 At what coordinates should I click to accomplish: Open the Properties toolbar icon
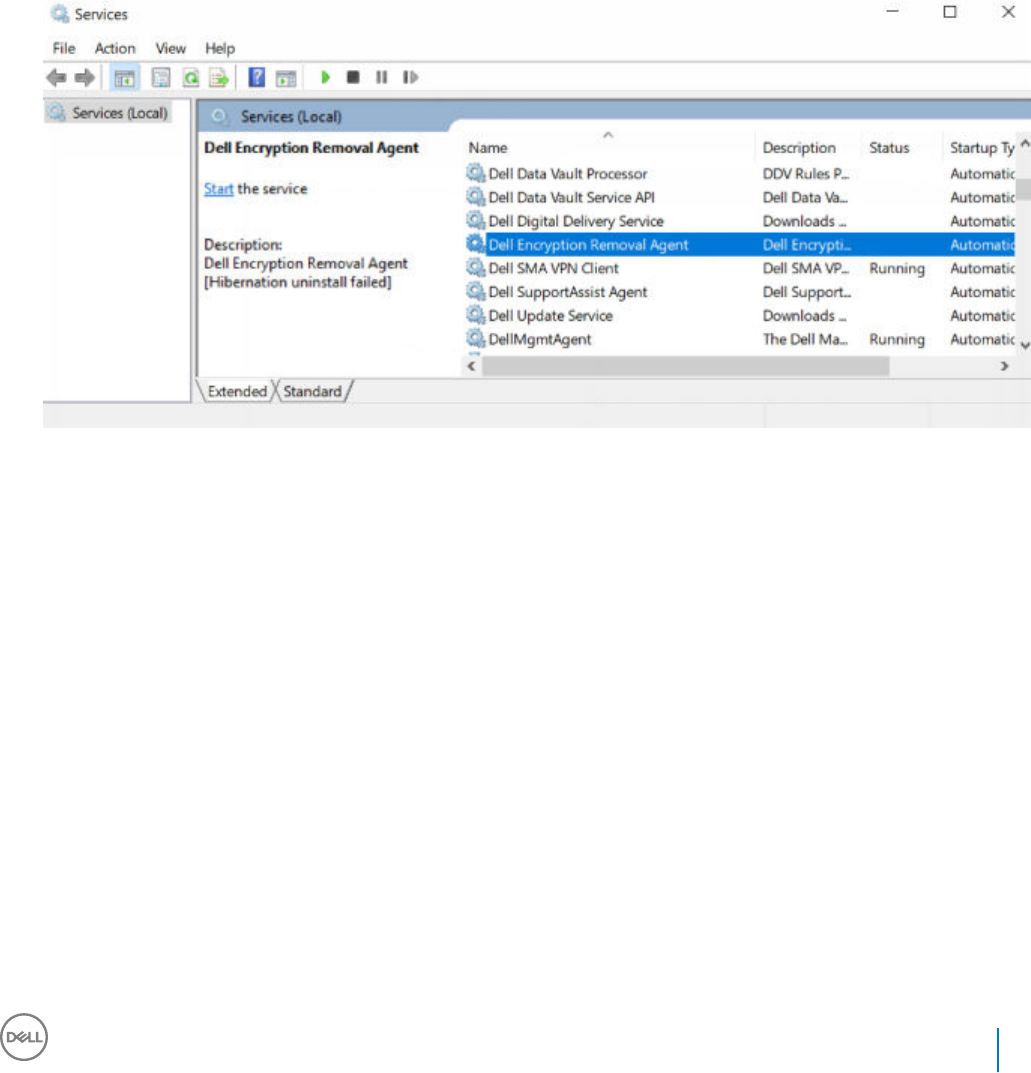coord(161,77)
